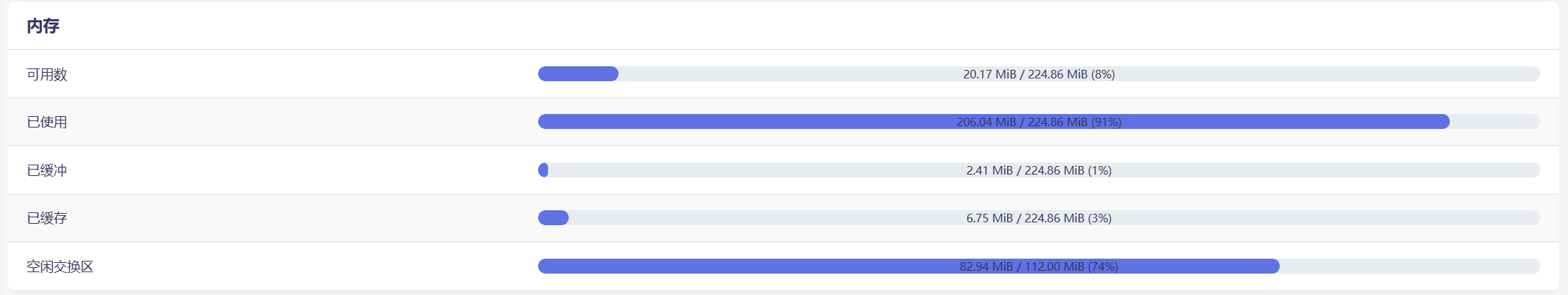This screenshot has width=1568, height=295.
Task: Click the gray unfilled end of 空闲交换区 bar
Action: click(x=1409, y=266)
